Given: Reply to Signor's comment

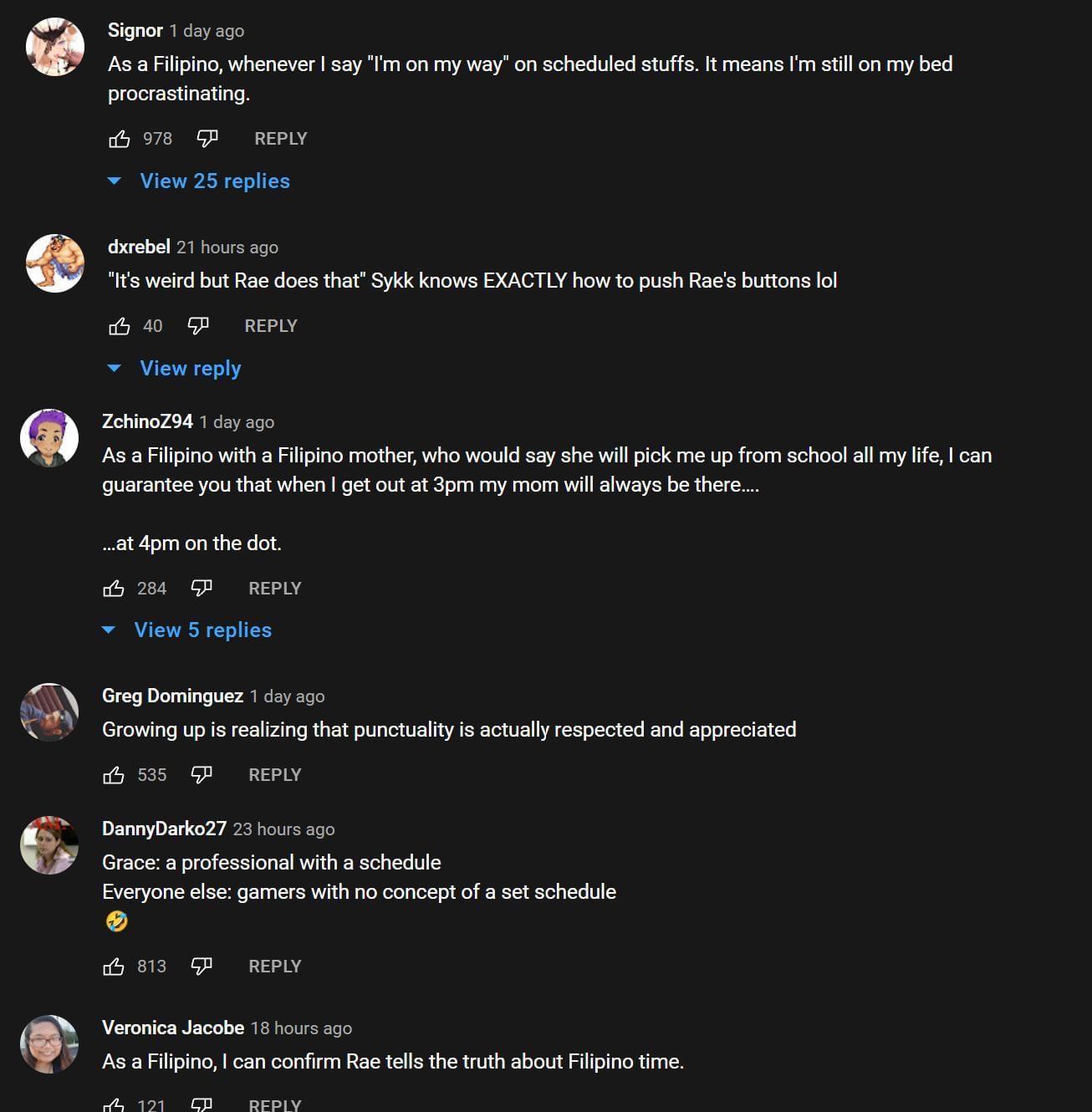Looking at the screenshot, I should pos(280,139).
